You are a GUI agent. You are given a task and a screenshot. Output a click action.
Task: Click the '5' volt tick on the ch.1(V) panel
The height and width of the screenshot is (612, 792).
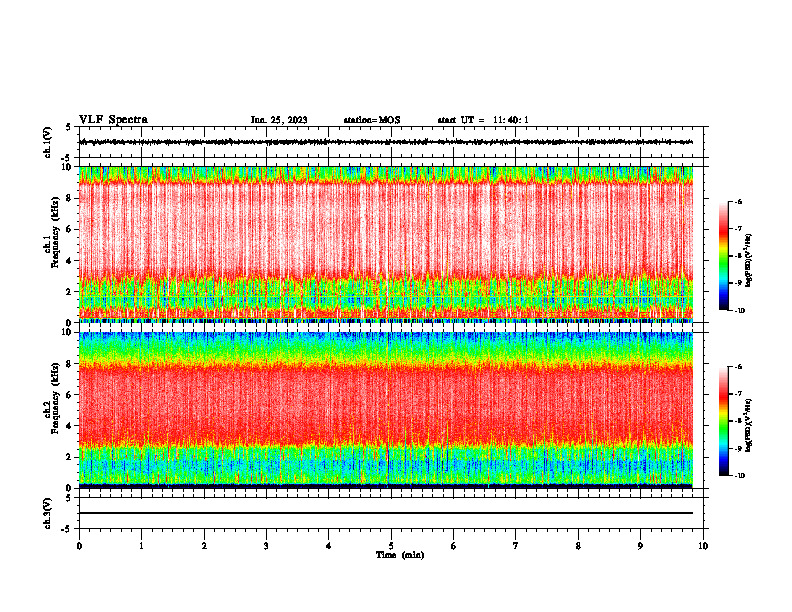[69, 127]
